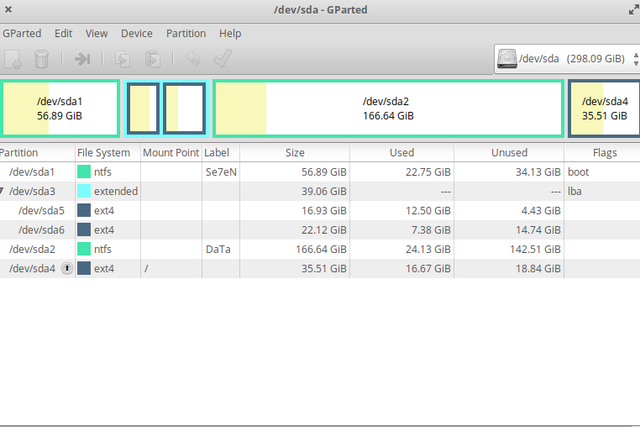Click the New partition toolbar icon
Screen dimensions: 640x427
tap(14, 59)
